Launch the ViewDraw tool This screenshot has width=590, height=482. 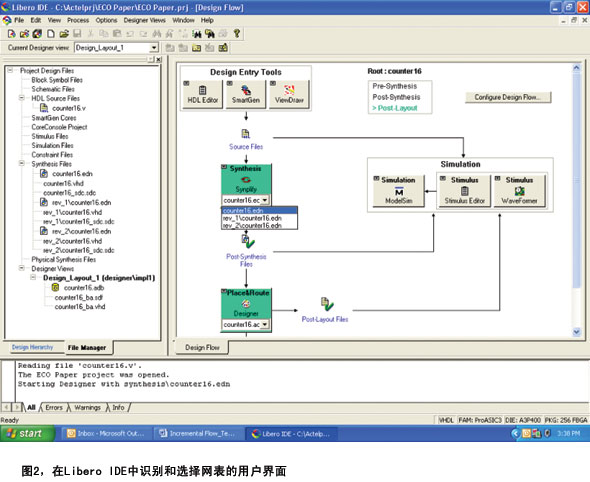[x=289, y=95]
